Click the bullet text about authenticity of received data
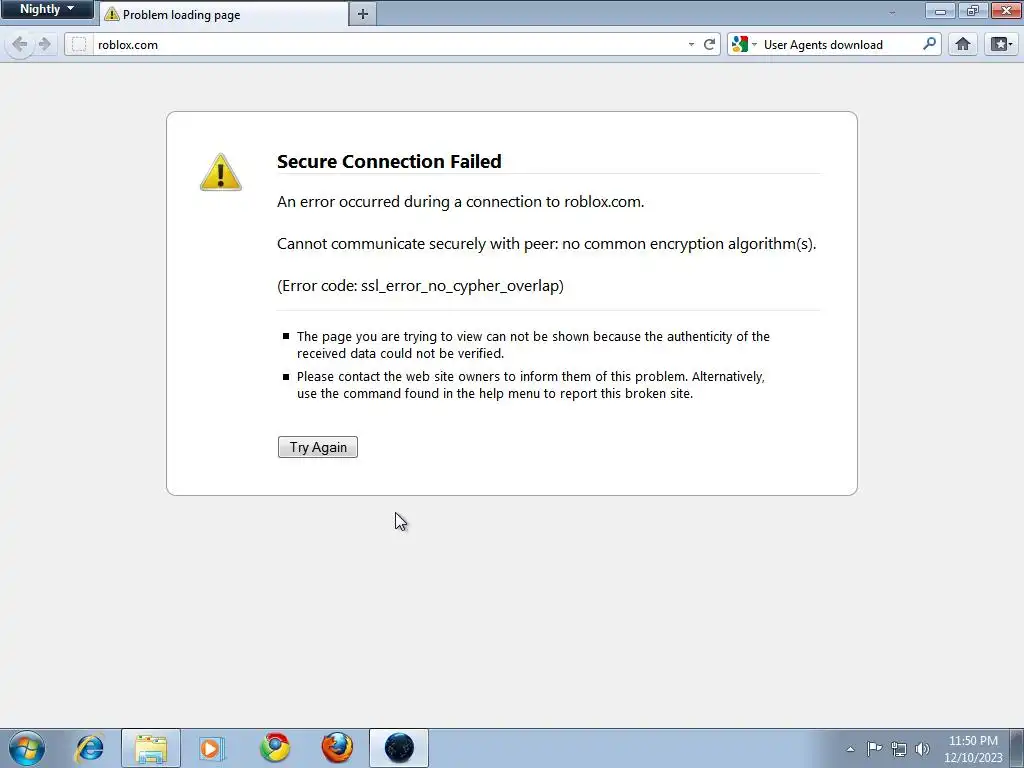 533,345
